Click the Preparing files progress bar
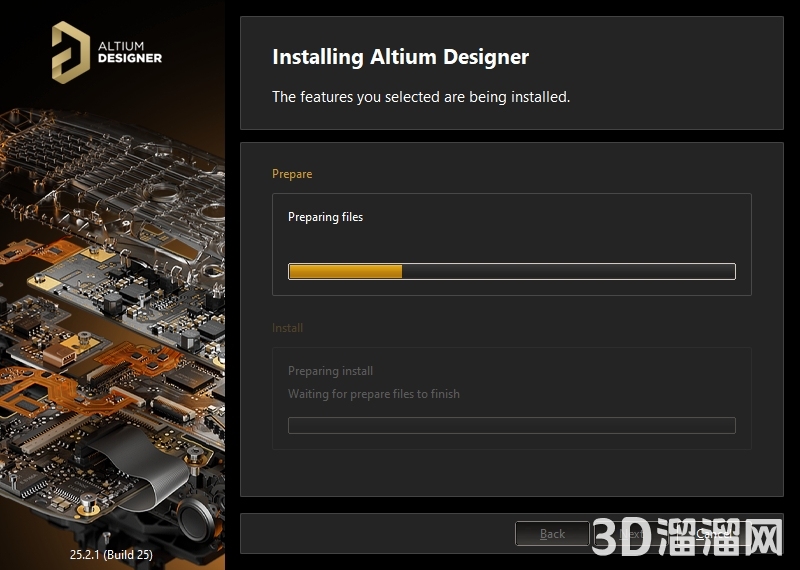Image resolution: width=800 pixels, height=570 pixels. [x=512, y=271]
